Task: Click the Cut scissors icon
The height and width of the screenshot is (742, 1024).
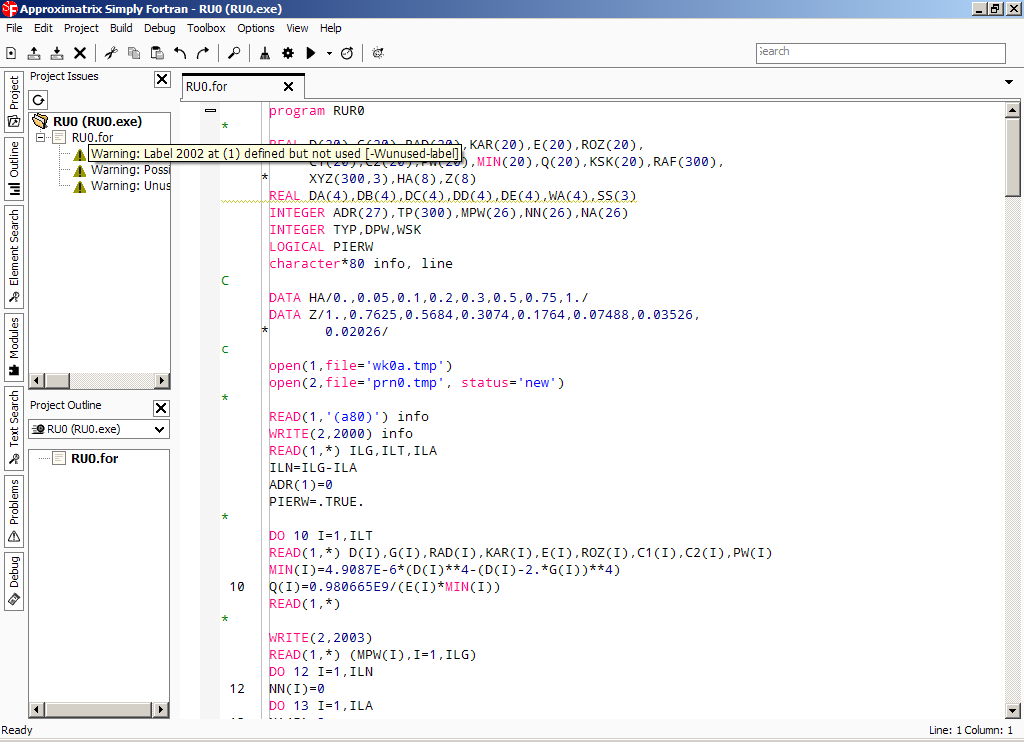Action: pos(111,53)
